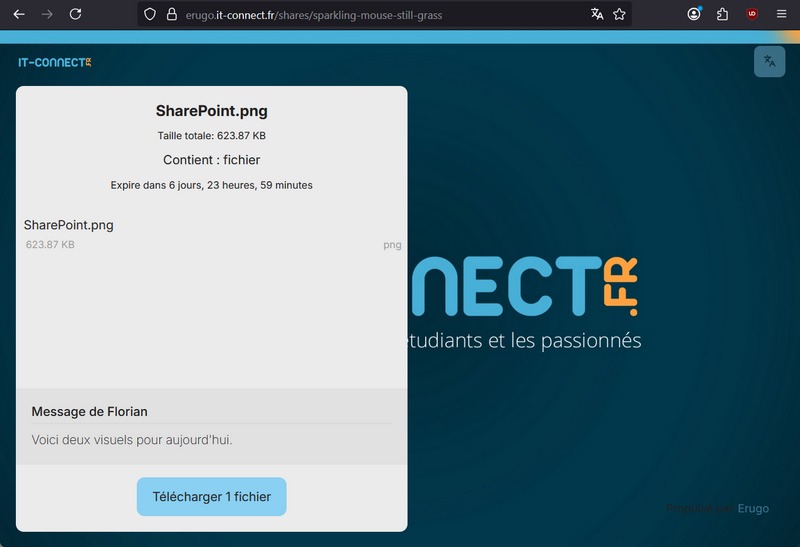800x547 pixels.
Task: Click the expiry countdown text
Action: coord(212,185)
